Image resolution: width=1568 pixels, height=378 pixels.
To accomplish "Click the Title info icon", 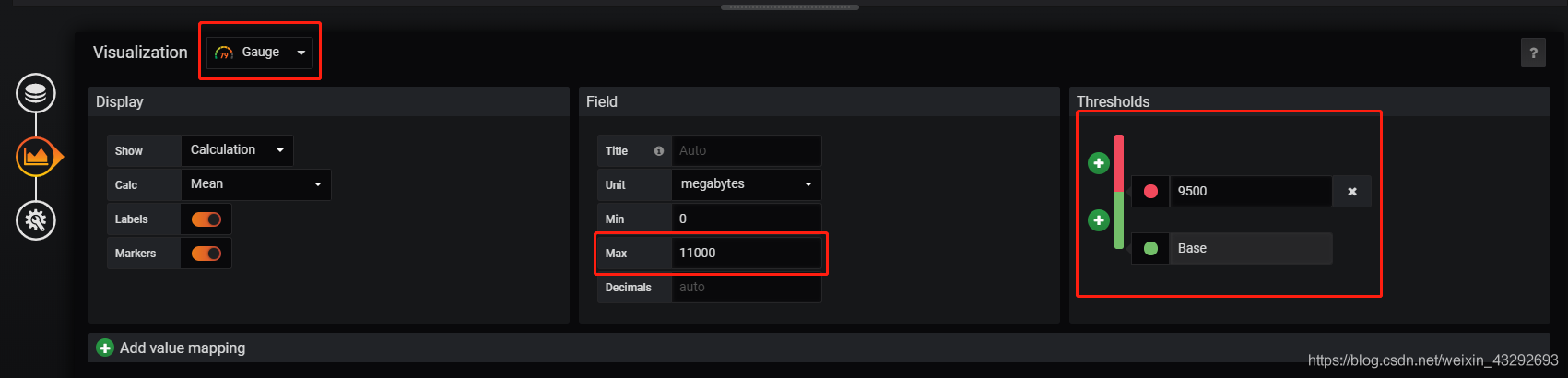I will (x=659, y=151).
